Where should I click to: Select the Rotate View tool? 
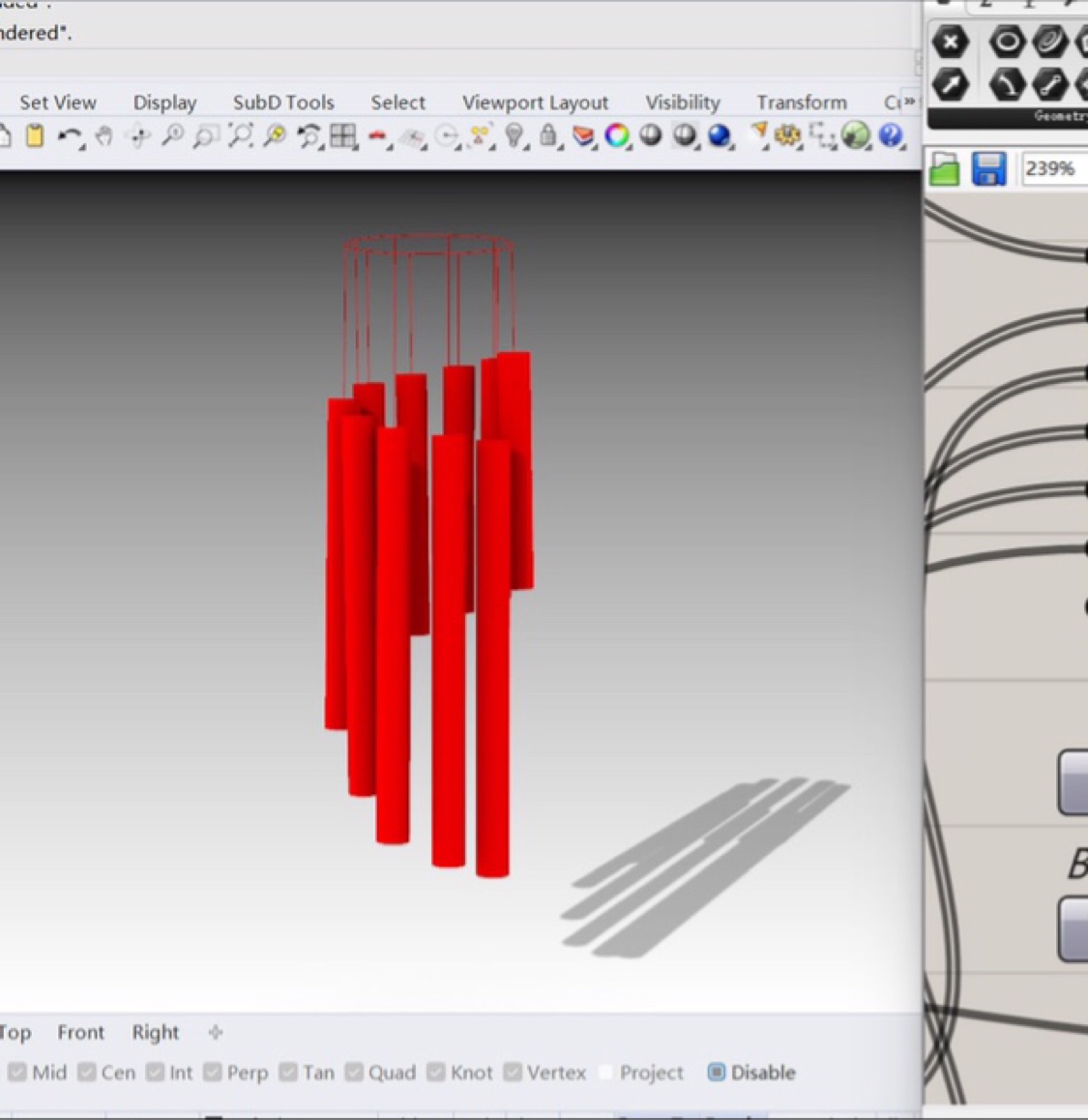[x=138, y=135]
